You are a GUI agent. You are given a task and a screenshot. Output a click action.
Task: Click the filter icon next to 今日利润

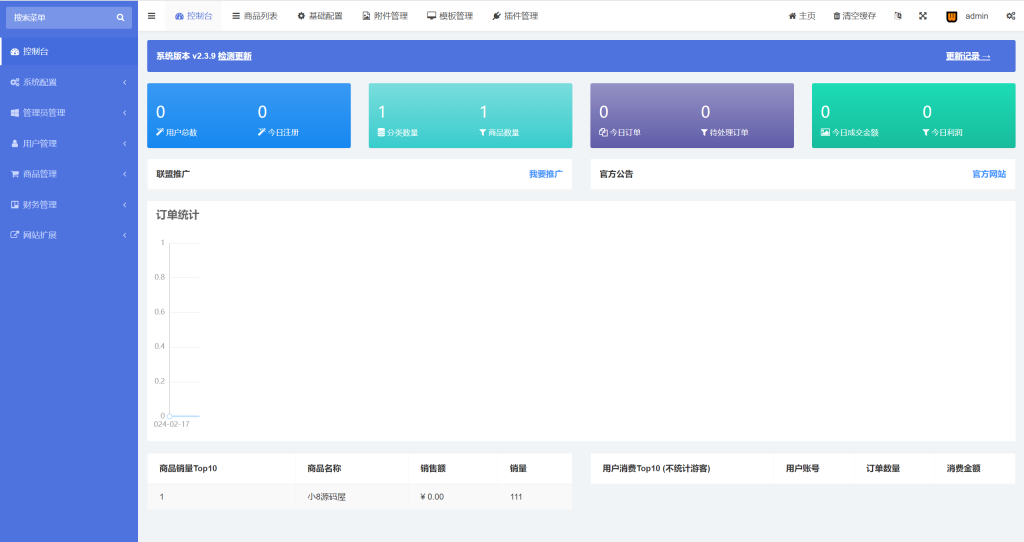click(x=926, y=133)
